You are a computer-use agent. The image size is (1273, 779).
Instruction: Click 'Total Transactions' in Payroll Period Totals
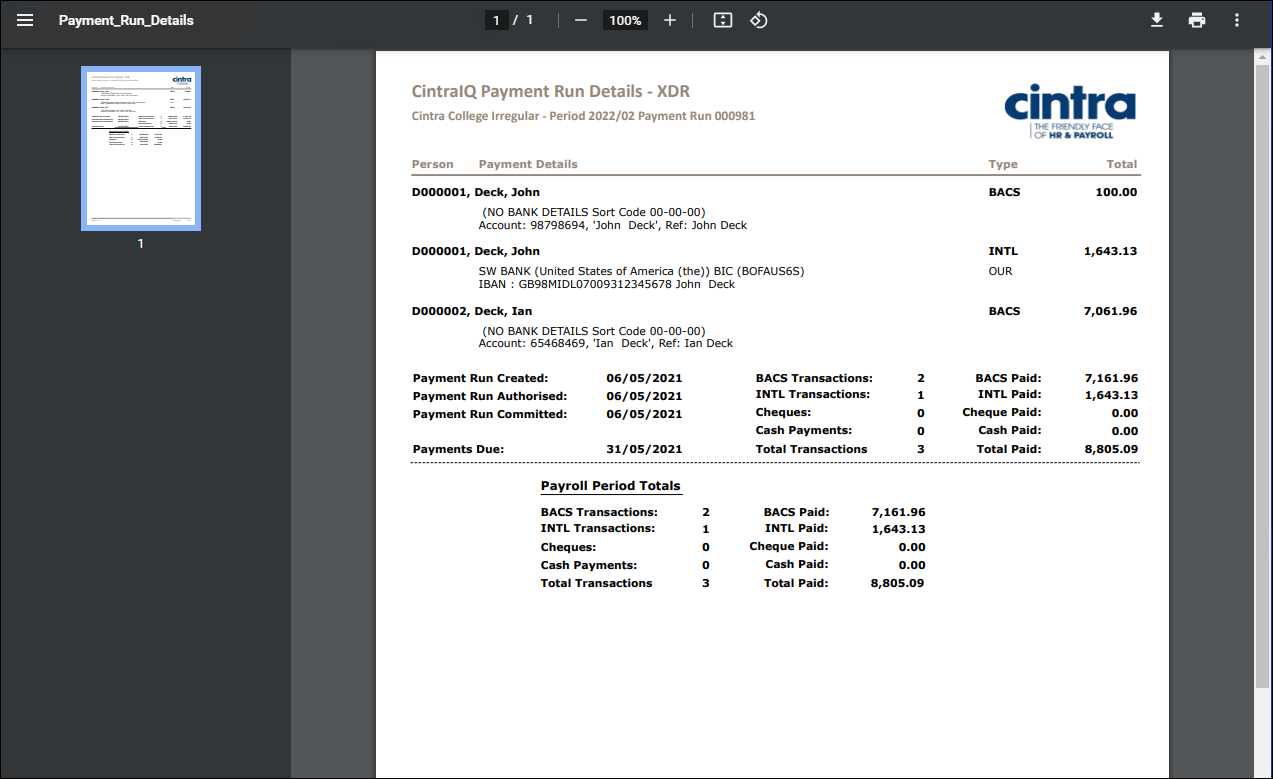point(596,583)
